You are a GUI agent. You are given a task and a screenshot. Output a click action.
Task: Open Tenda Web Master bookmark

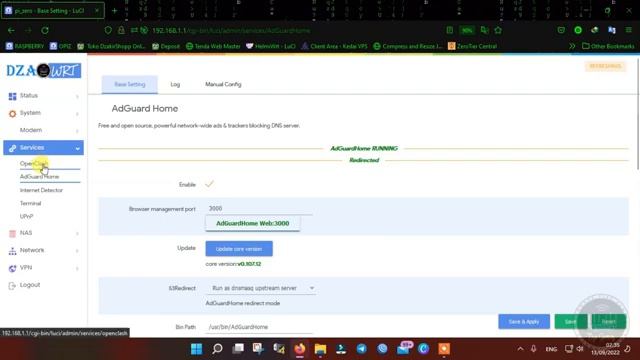213,46
